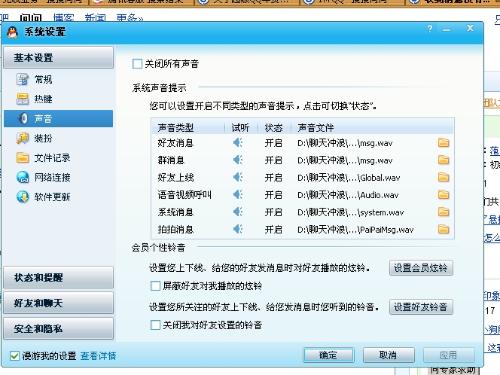Click the 状态 column header

(274, 127)
